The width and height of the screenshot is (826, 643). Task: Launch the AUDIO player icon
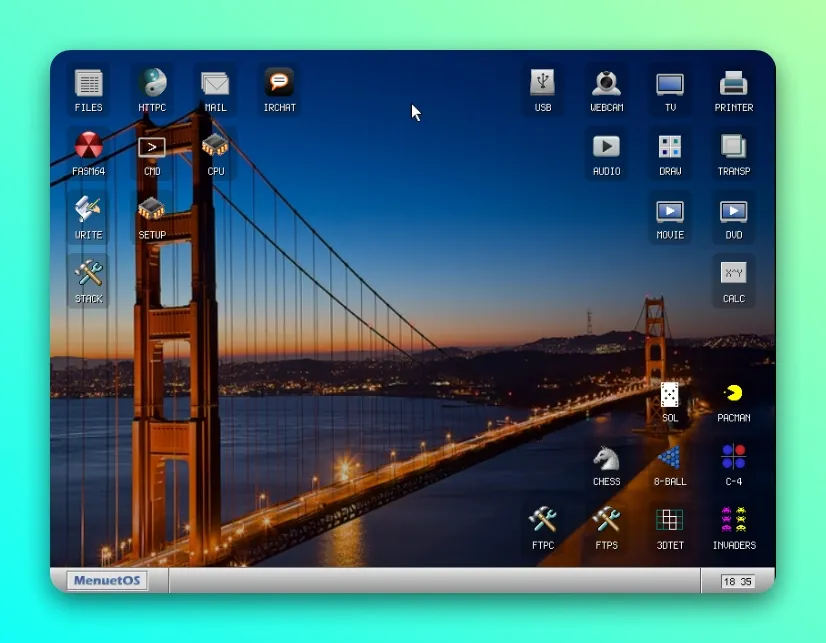[606, 154]
